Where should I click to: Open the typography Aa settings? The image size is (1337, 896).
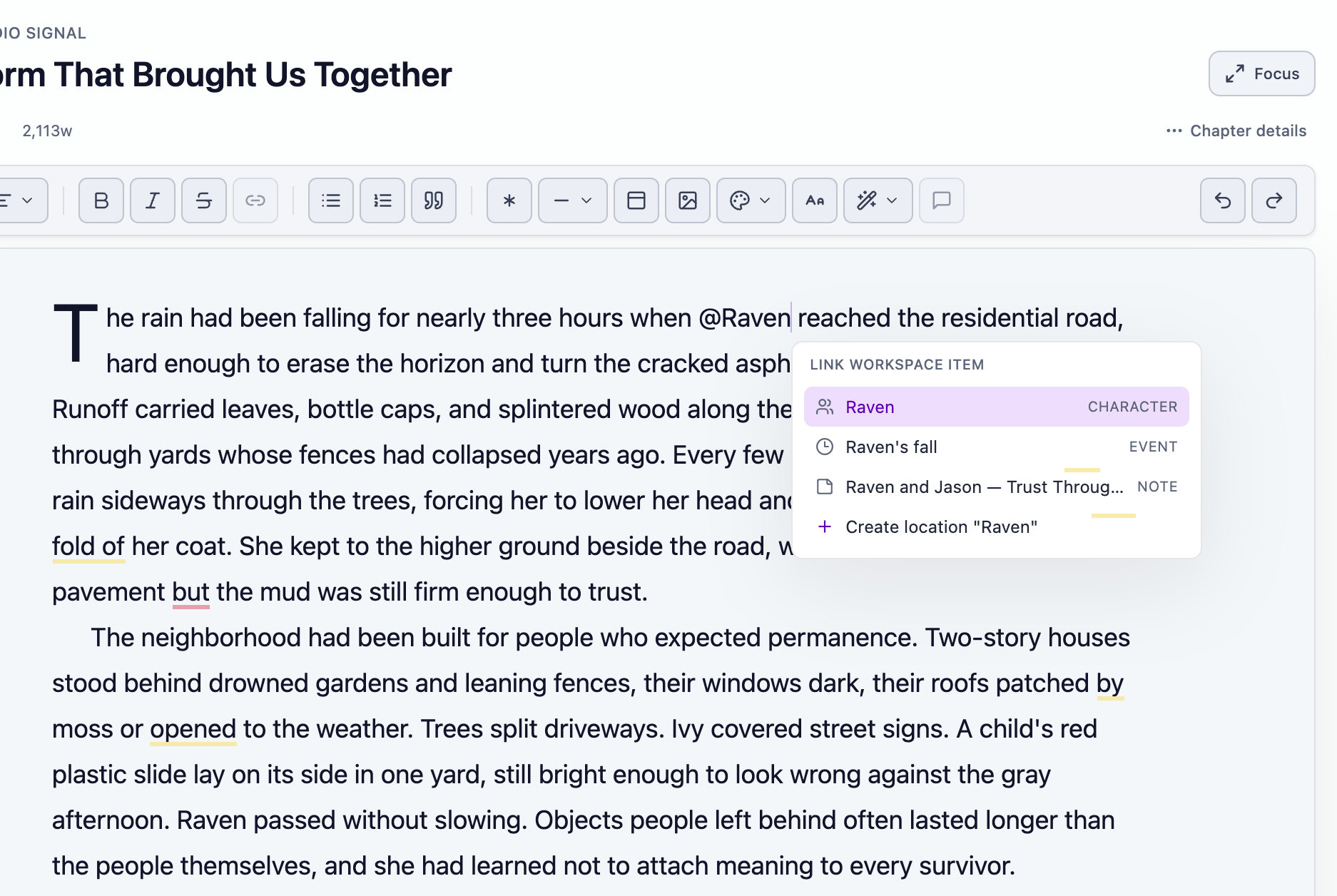pos(815,200)
